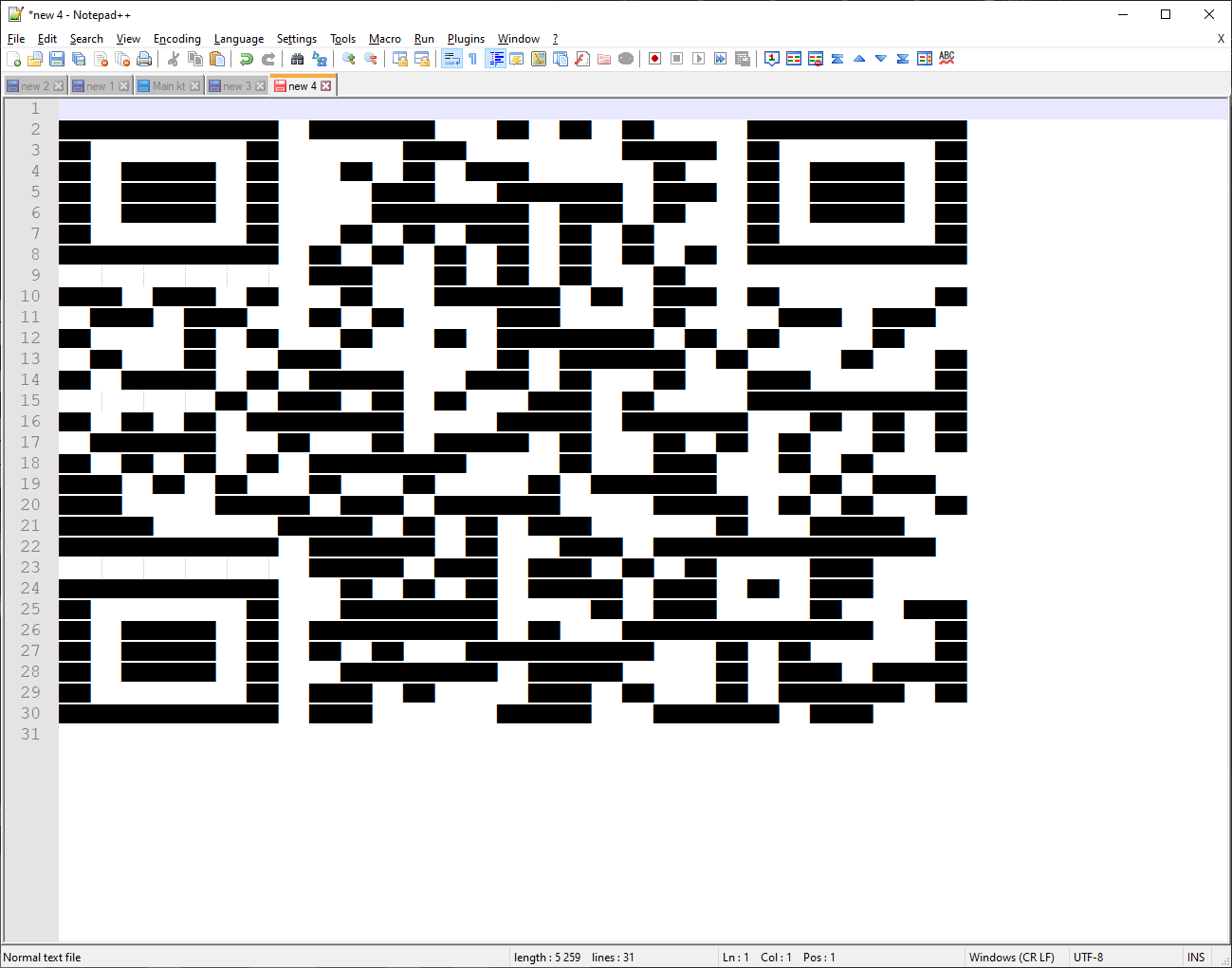Save the current file using the floppy icon
The image size is (1232, 968).
click(x=57, y=59)
